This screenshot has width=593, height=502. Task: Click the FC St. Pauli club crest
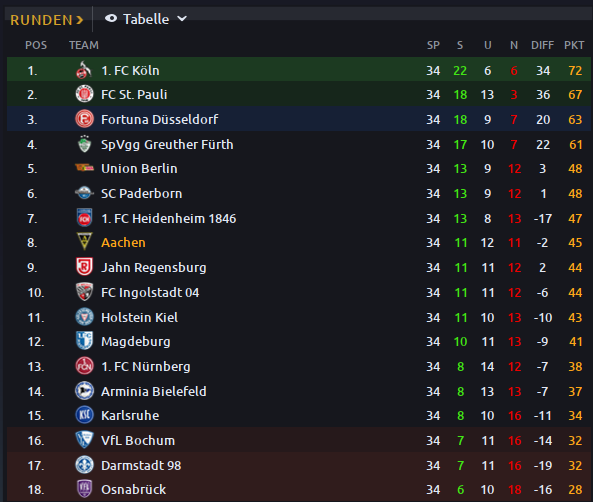tap(84, 94)
